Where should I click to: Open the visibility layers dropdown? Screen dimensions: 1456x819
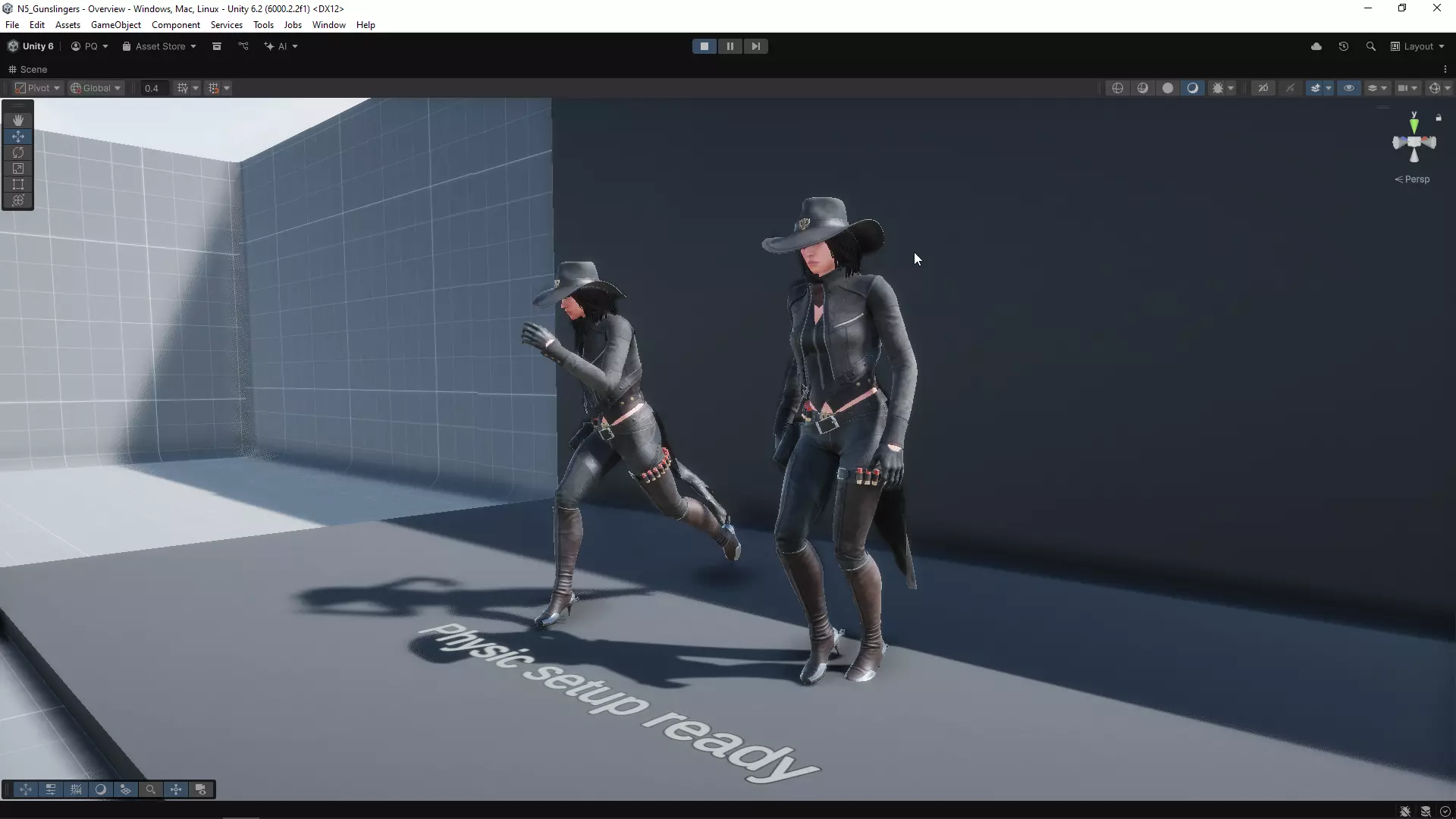(1376, 88)
